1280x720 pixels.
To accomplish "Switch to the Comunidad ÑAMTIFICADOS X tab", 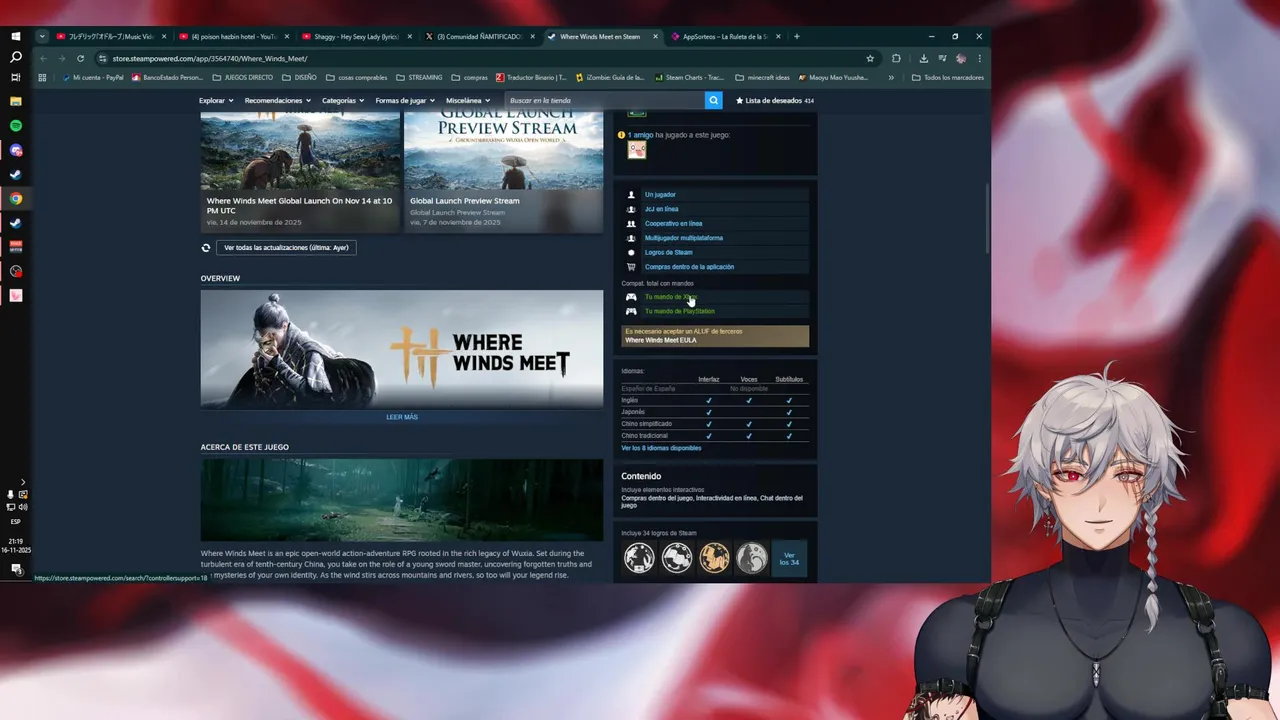I will pyautogui.click(x=479, y=37).
